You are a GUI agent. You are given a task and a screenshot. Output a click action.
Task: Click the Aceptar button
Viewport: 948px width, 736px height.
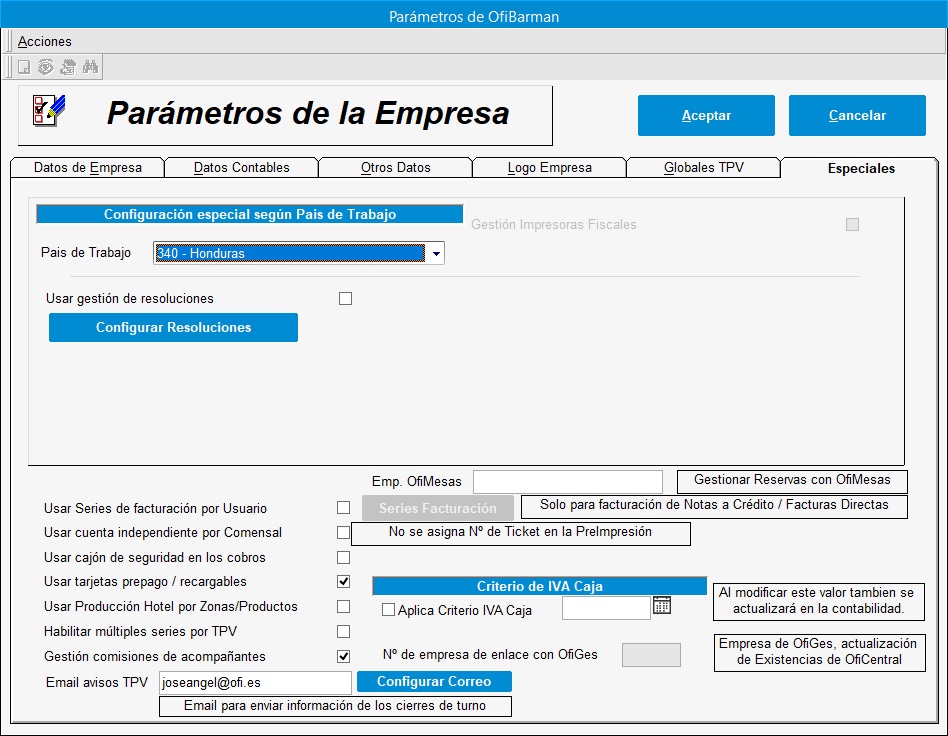[706, 115]
